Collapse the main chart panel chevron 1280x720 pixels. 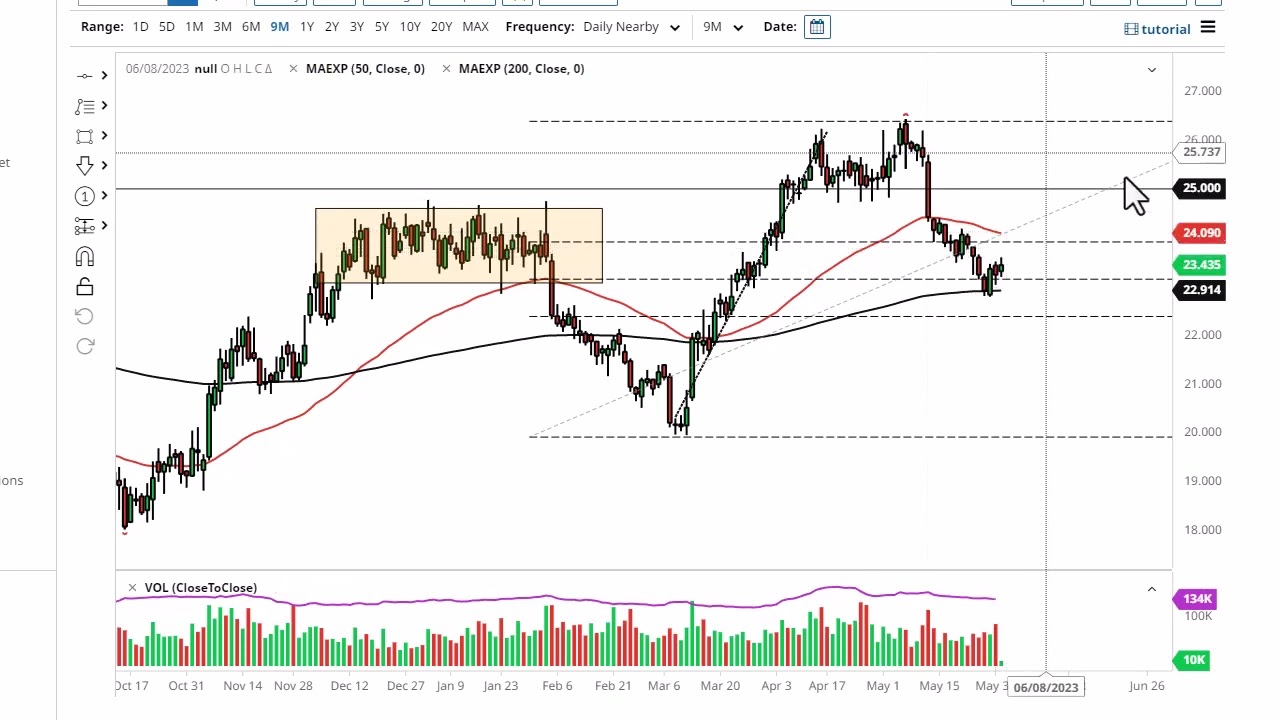(1151, 70)
